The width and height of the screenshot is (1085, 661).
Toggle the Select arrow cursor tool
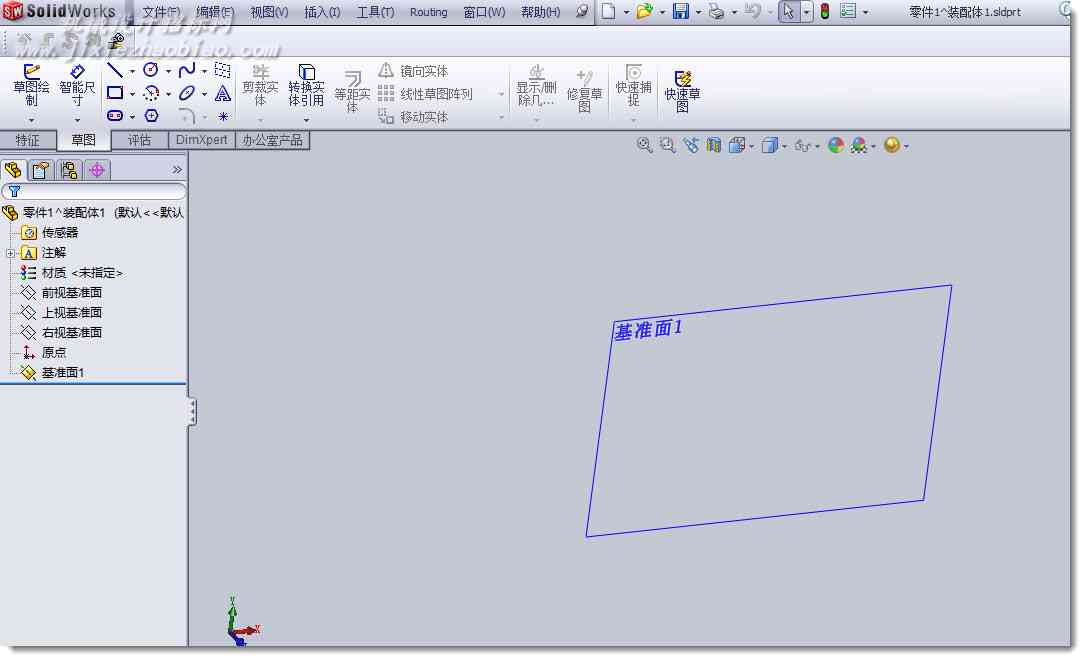click(x=789, y=11)
